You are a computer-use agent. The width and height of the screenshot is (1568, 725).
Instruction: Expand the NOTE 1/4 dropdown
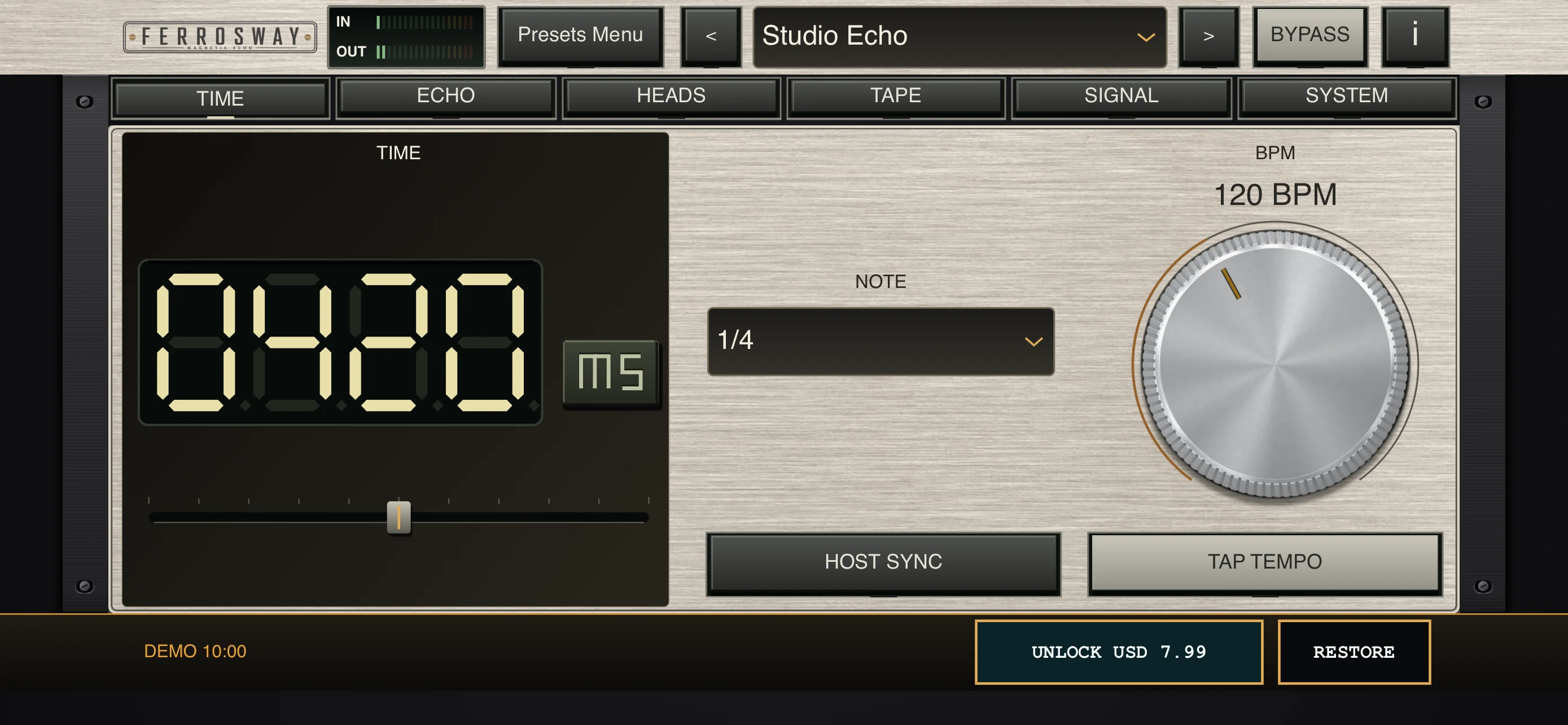pyautogui.click(x=880, y=341)
